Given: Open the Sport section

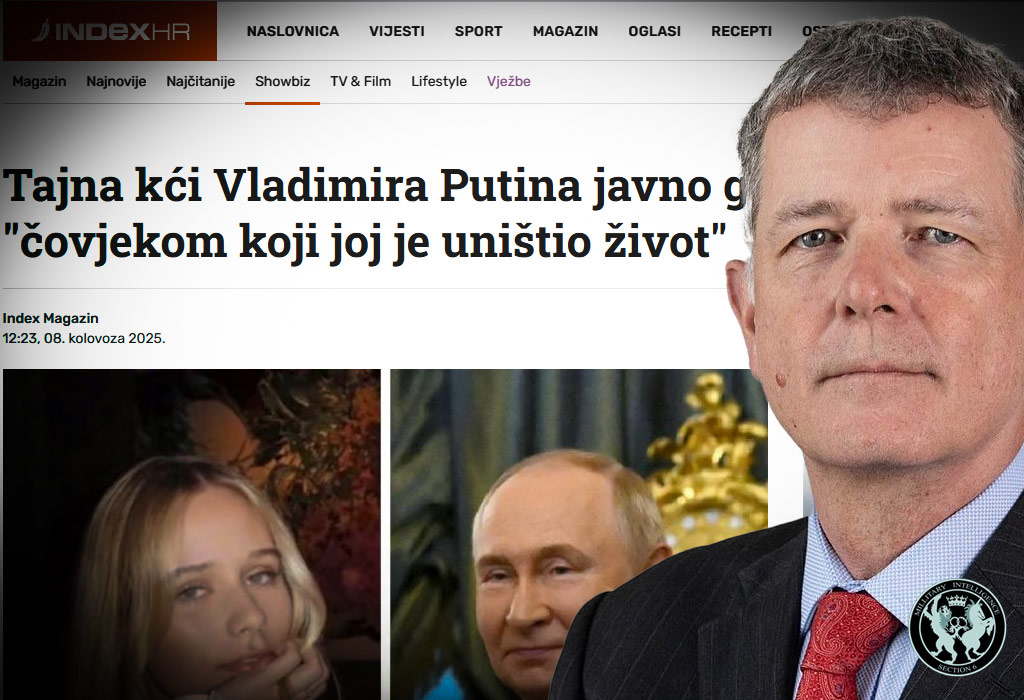Looking at the screenshot, I should click(478, 31).
